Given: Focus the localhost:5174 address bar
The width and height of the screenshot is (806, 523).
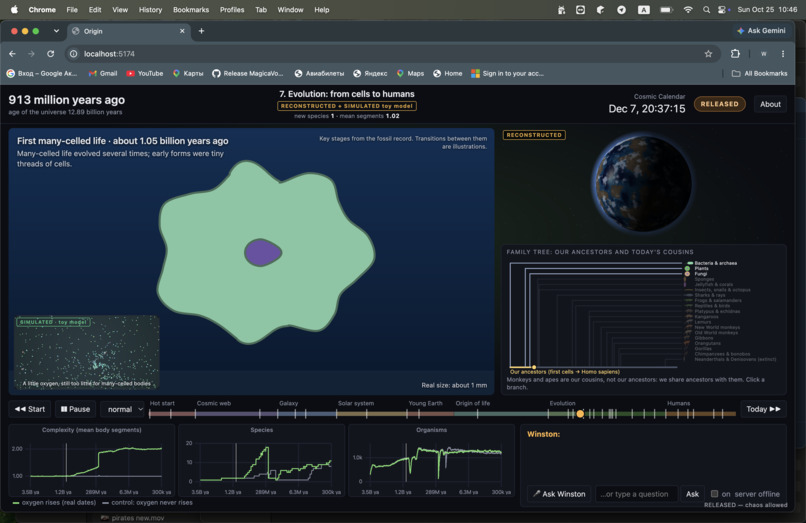Looking at the screenshot, I should tap(391, 53).
